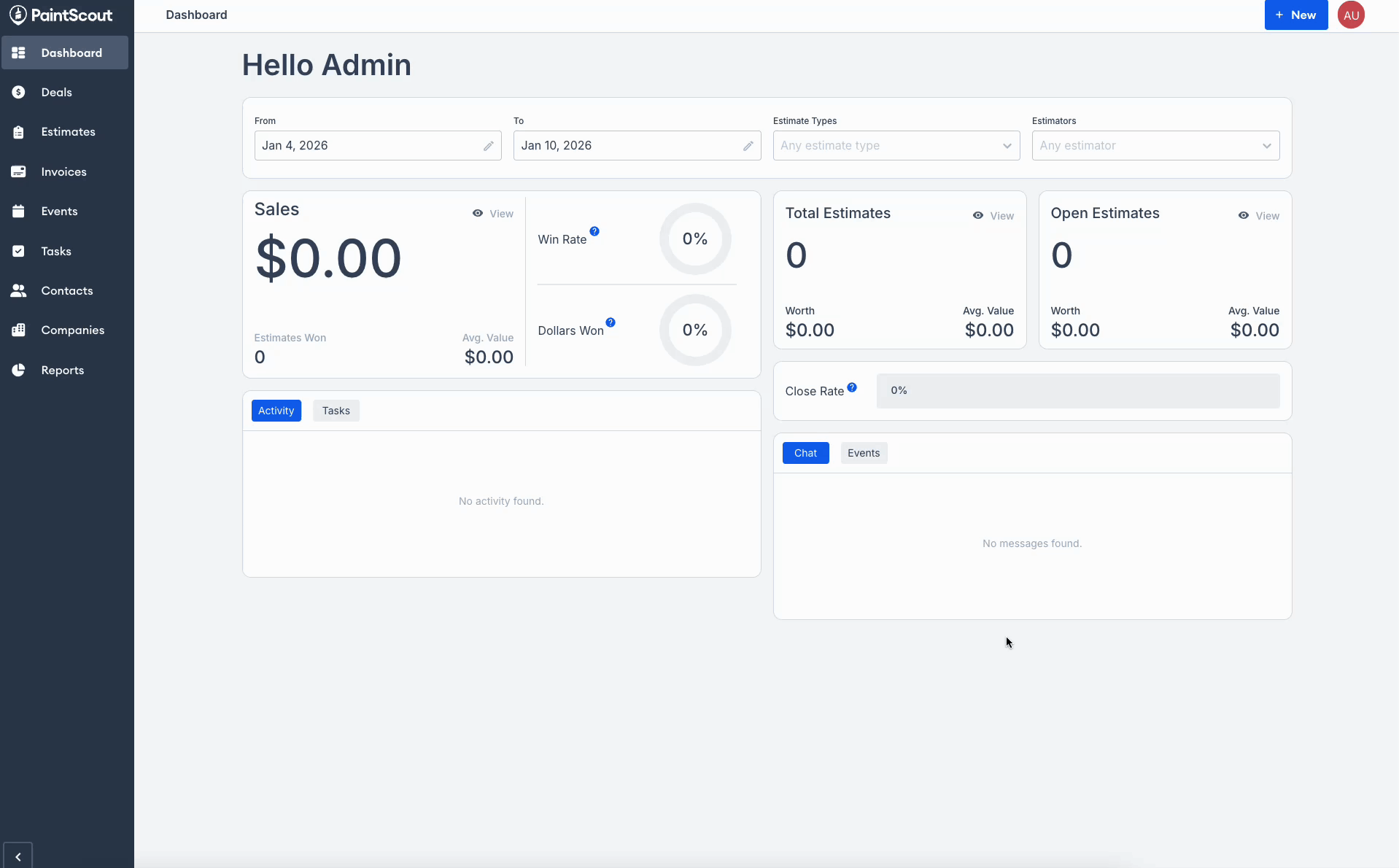Open the Tasks checkmark icon
Viewport: 1399px width, 868px height.
click(19, 251)
